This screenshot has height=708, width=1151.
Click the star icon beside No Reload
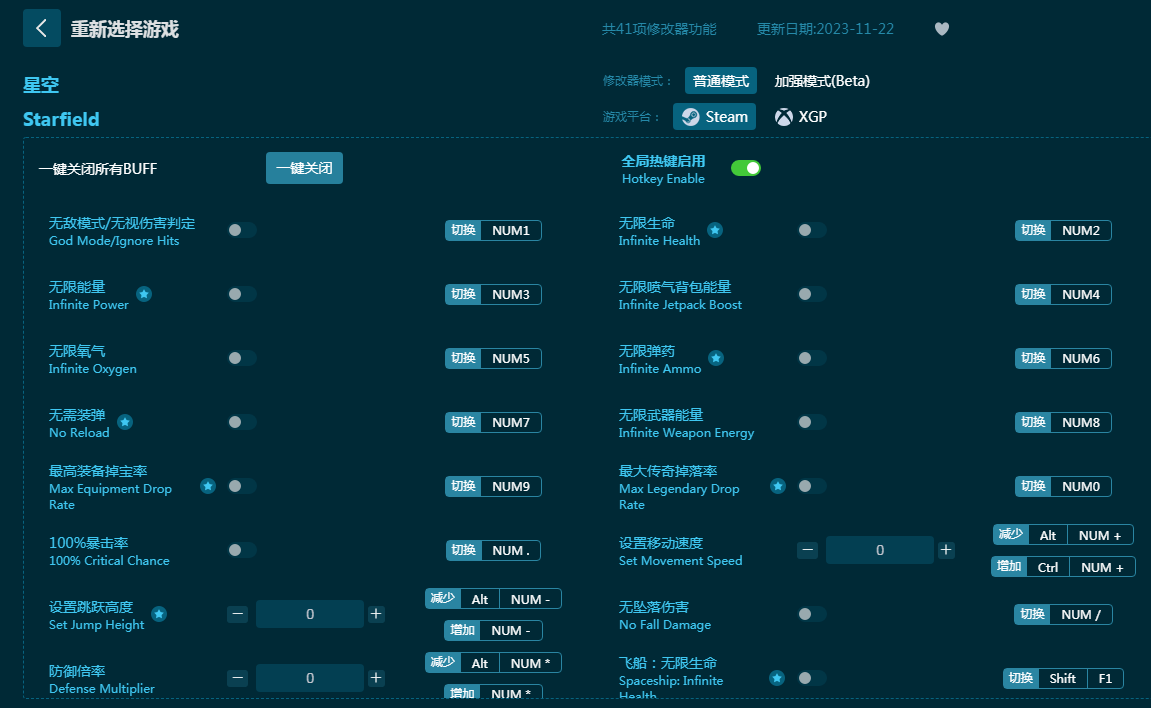[125, 422]
